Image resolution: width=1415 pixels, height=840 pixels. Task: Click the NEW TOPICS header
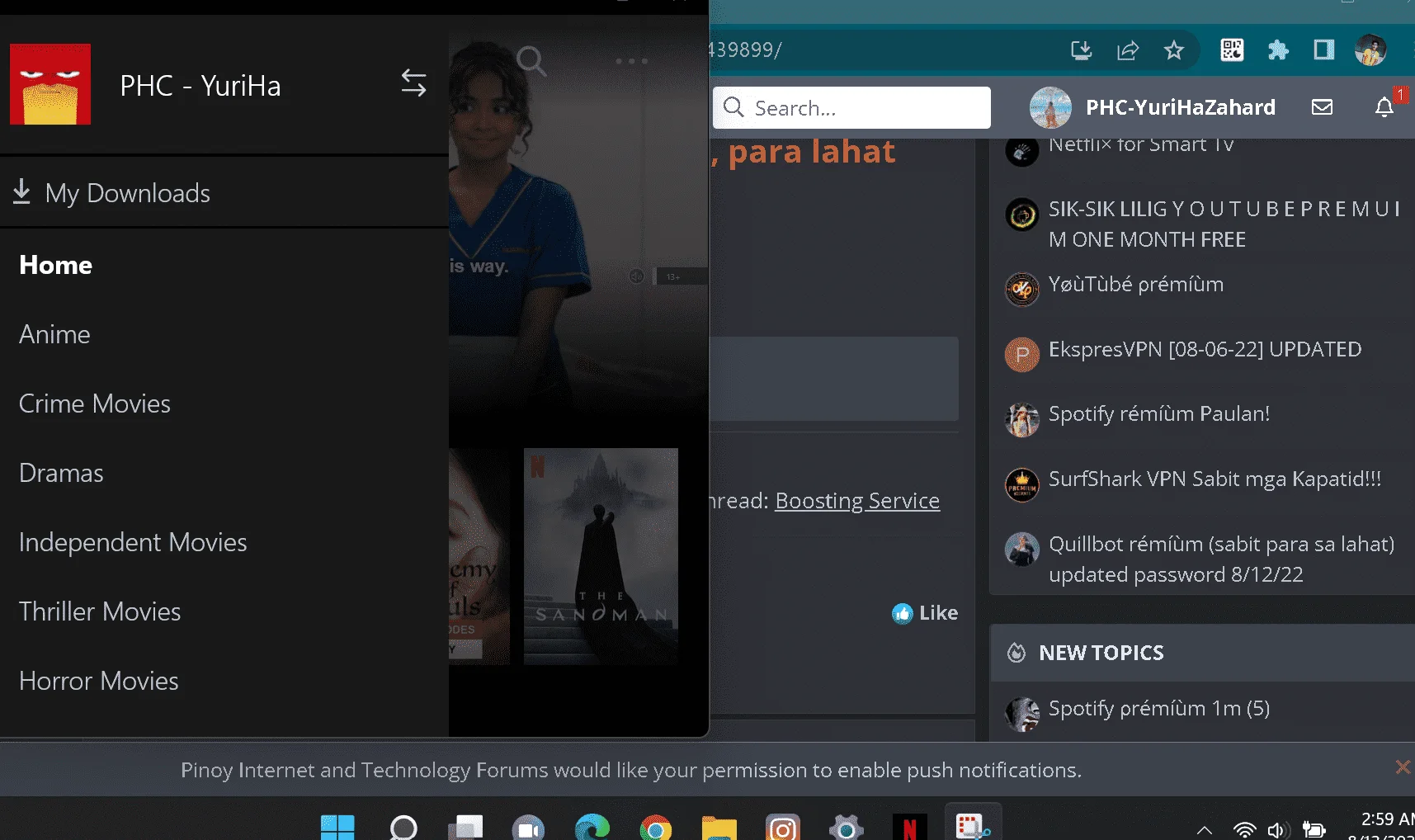(x=1101, y=653)
